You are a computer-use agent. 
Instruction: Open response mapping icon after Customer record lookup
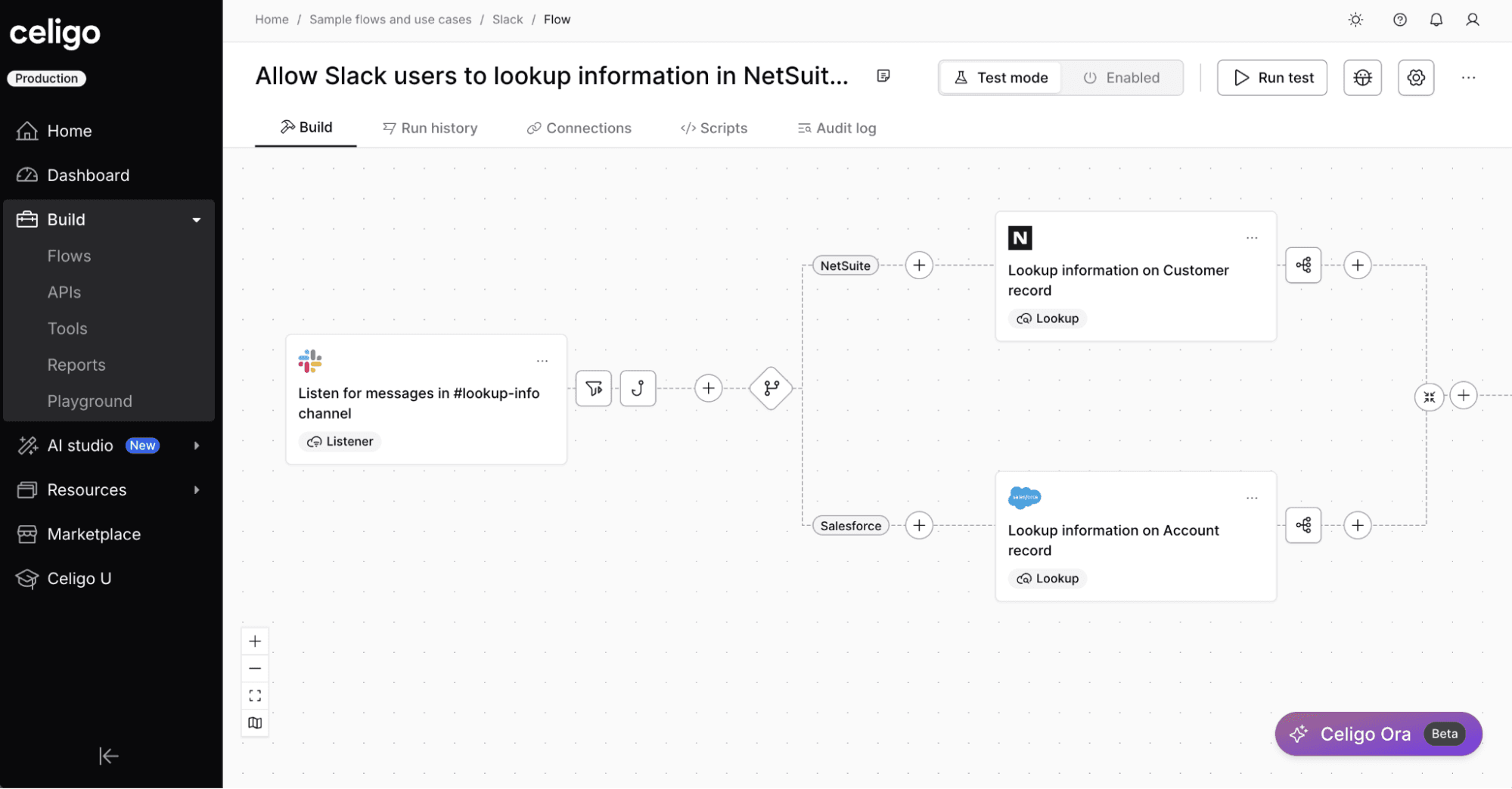point(1303,266)
